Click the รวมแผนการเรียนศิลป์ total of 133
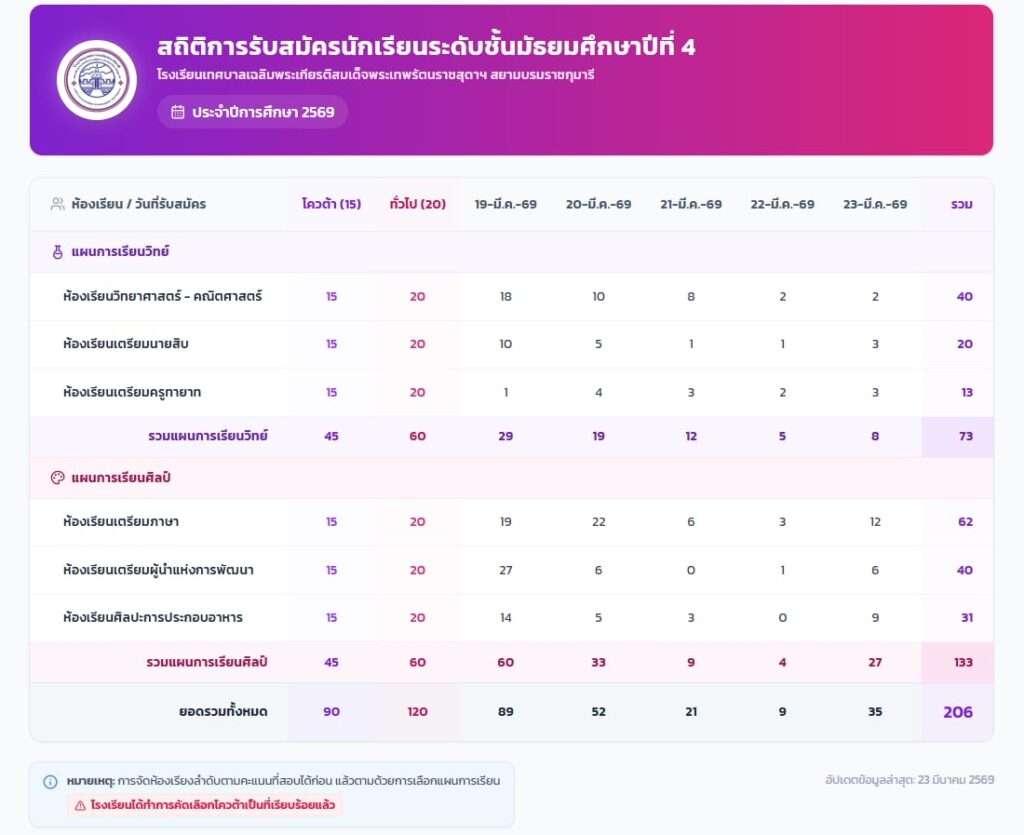1024x835 pixels. [963, 662]
